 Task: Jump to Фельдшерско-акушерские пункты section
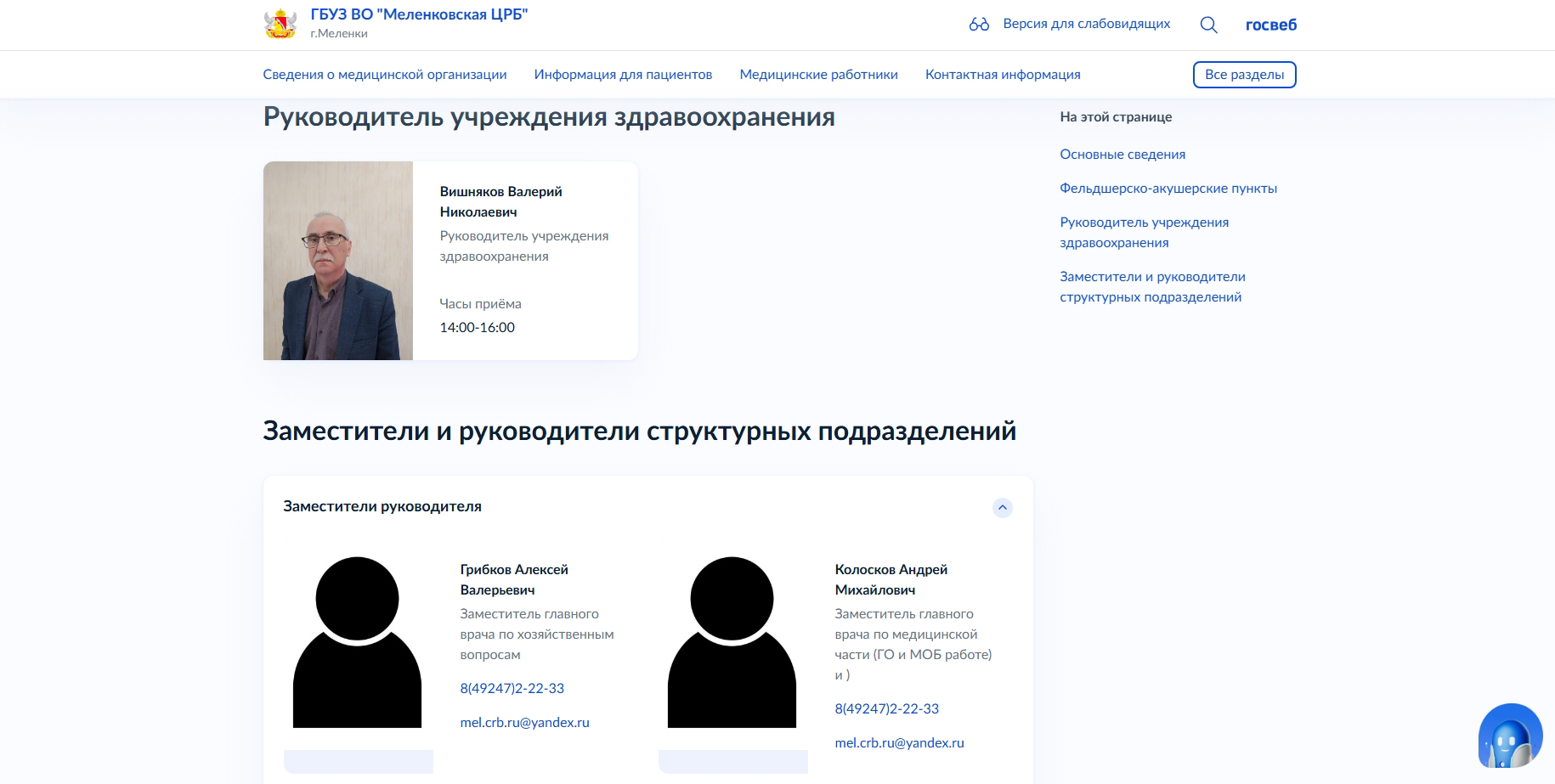(1168, 189)
